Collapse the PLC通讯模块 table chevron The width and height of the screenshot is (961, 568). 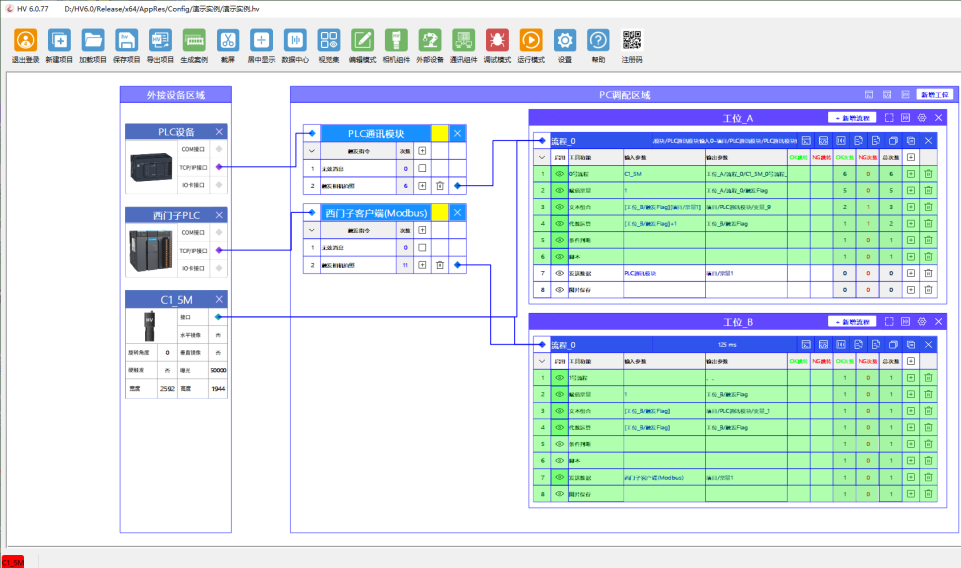pyautogui.click(x=312, y=150)
